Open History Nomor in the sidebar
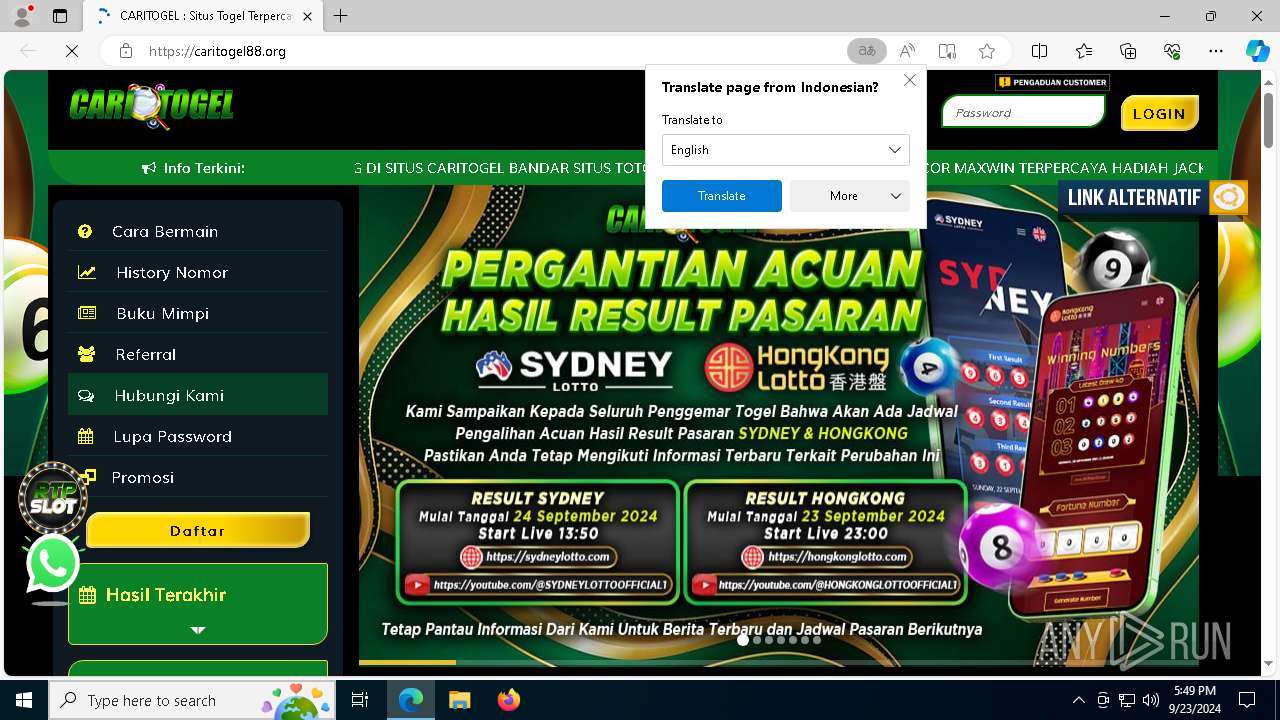The width and height of the screenshot is (1280, 720). point(198,272)
